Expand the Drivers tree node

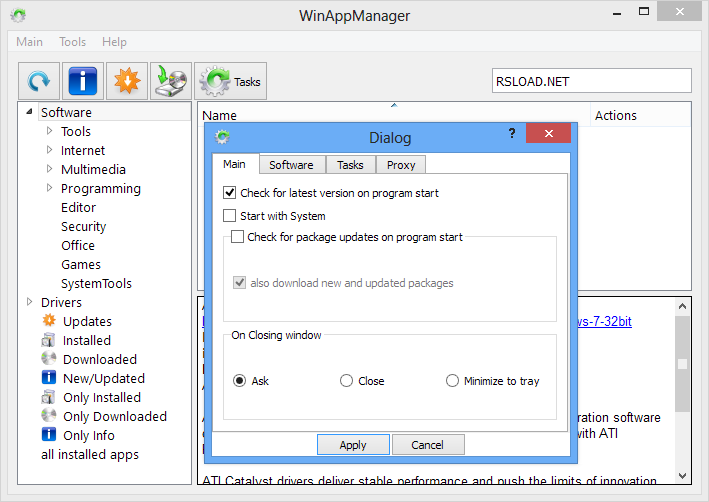click(29, 302)
